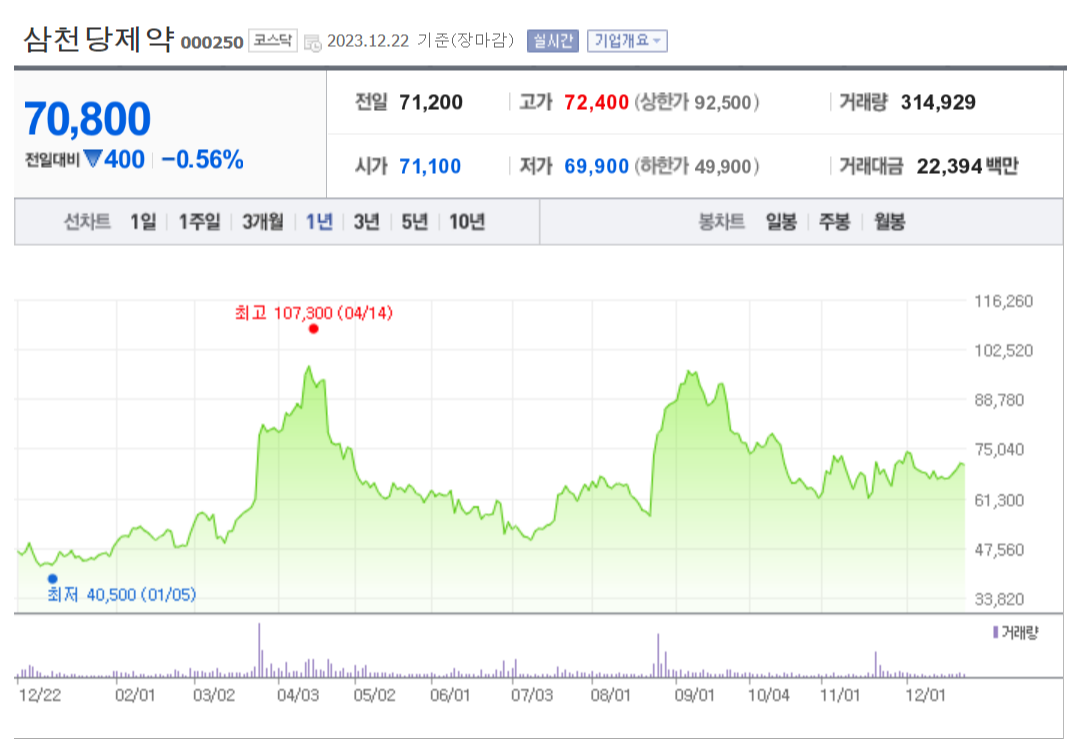Click the 거래대금 value 22,394 백만
The image size is (1067, 739).
pyautogui.click(x=967, y=166)
